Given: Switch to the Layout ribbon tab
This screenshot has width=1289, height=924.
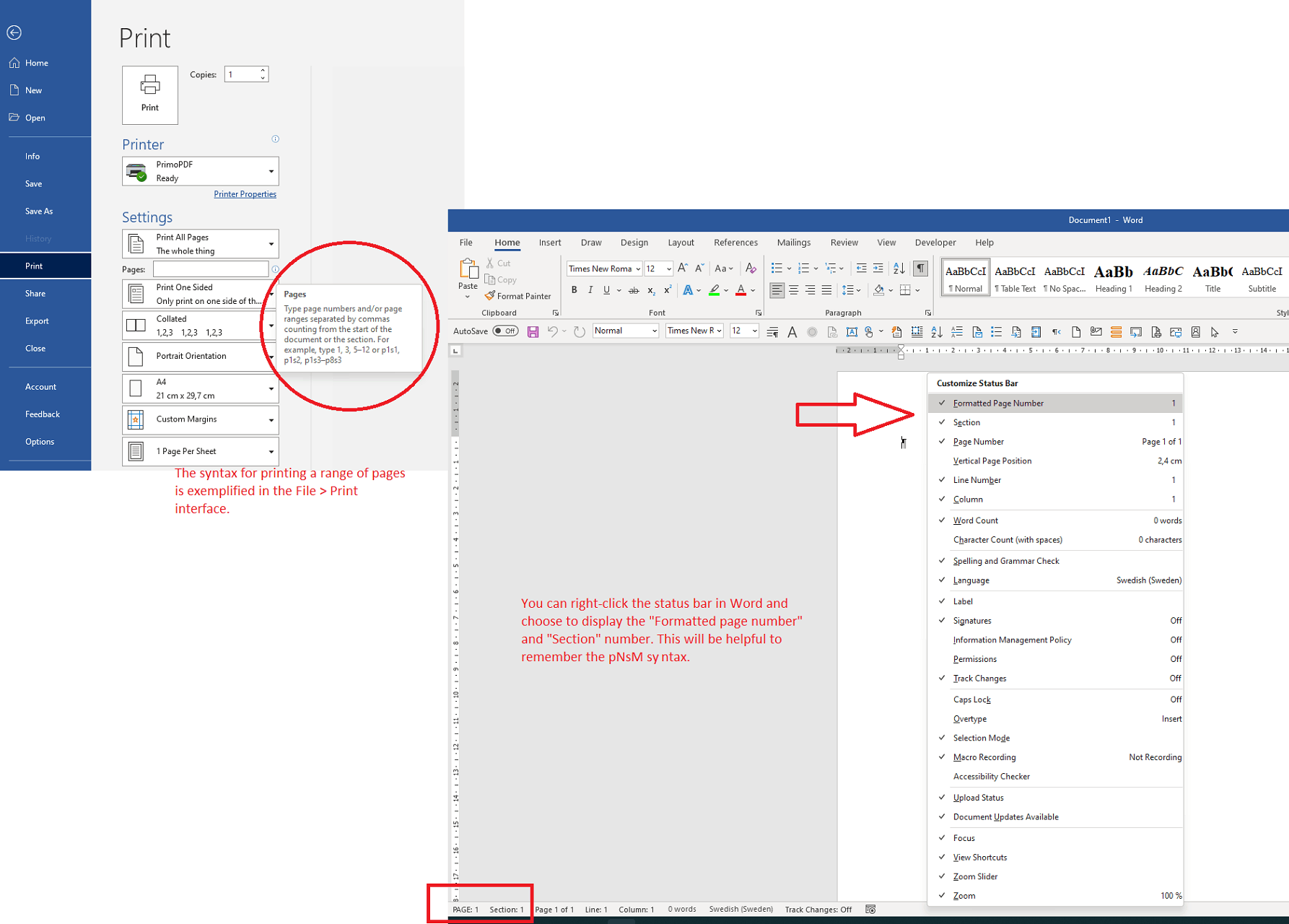Looking at the screenshot, I should coord(681,243).
